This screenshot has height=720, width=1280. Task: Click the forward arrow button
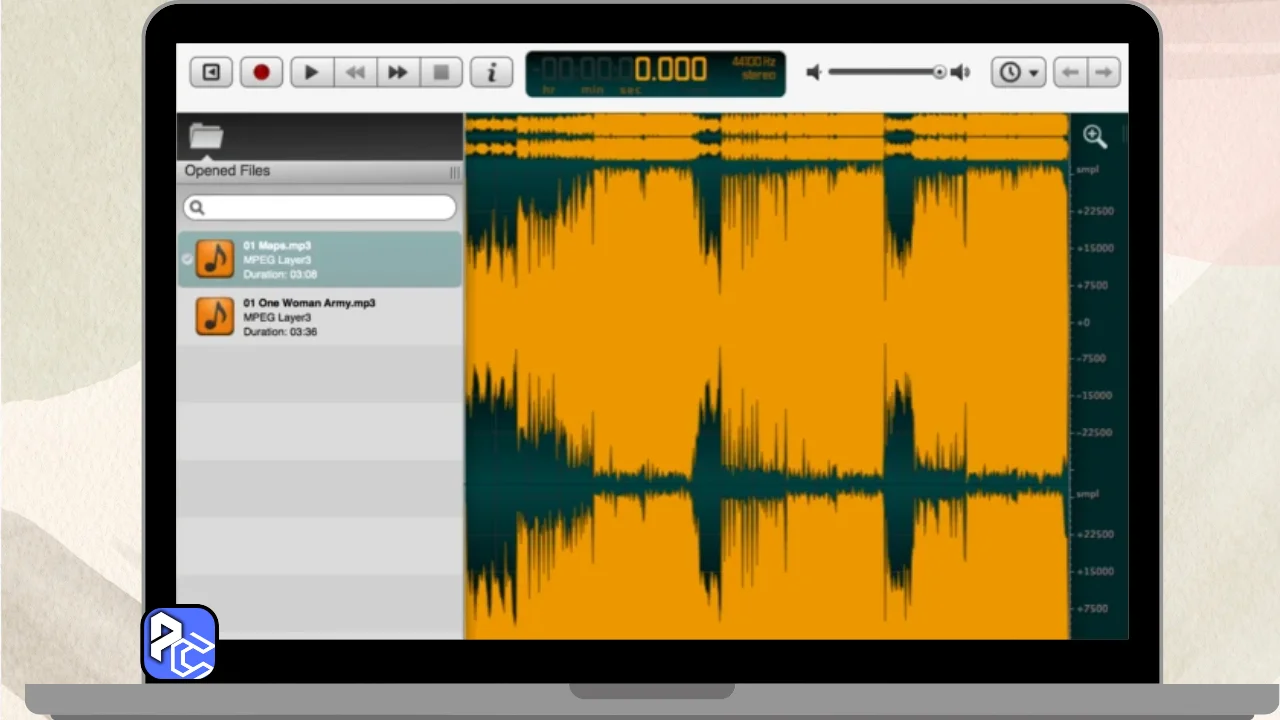(1103, 72)
